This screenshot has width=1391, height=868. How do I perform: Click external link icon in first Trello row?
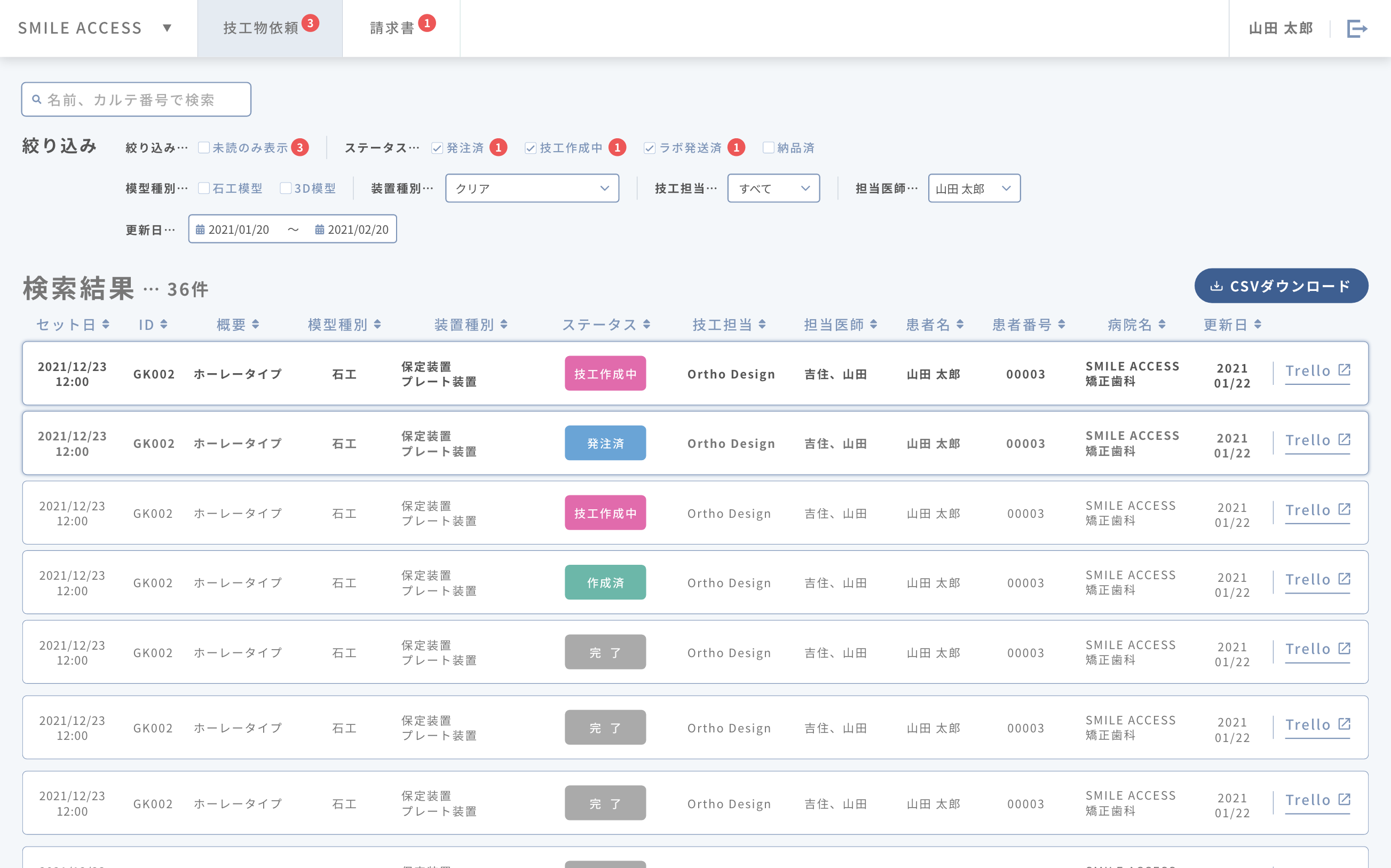[1344, 370]
